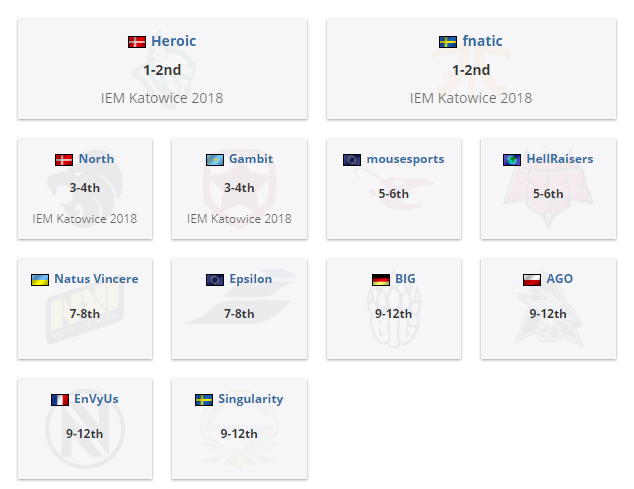Click the Ukraine flag beside Natus Vincere
This screenshot has width=634, height=489.
[x=40, y=280]
